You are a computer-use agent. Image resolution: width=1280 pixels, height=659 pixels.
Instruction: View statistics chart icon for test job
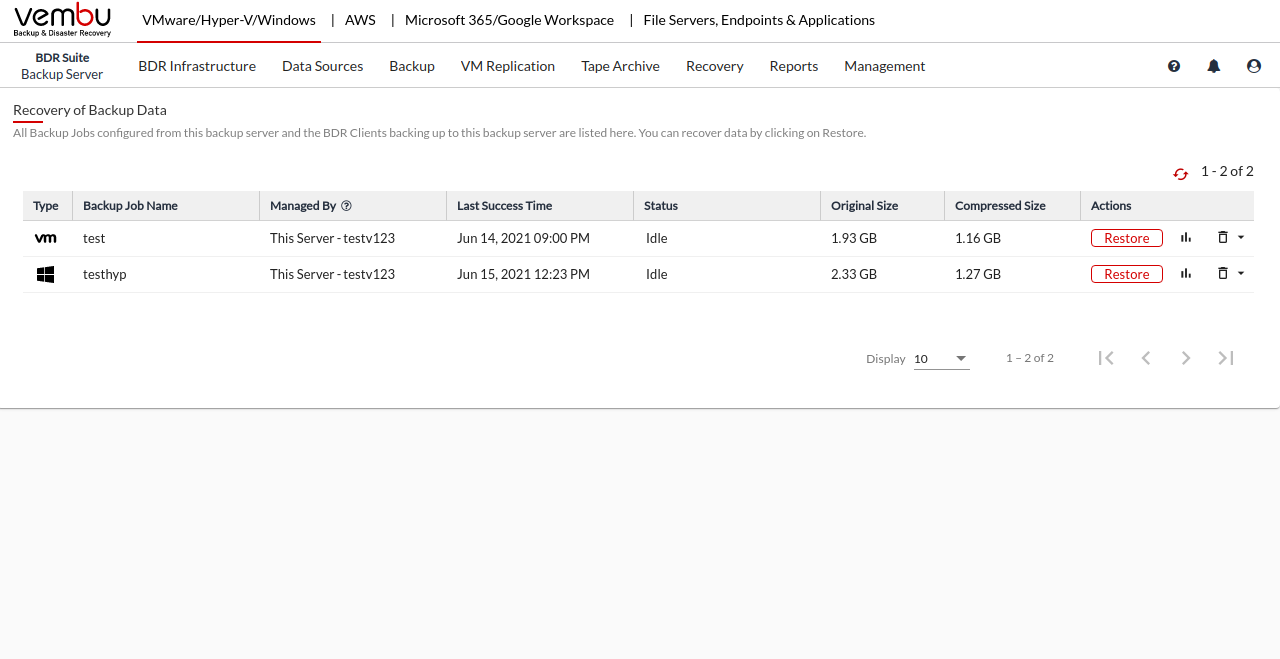coord(1186,238)
